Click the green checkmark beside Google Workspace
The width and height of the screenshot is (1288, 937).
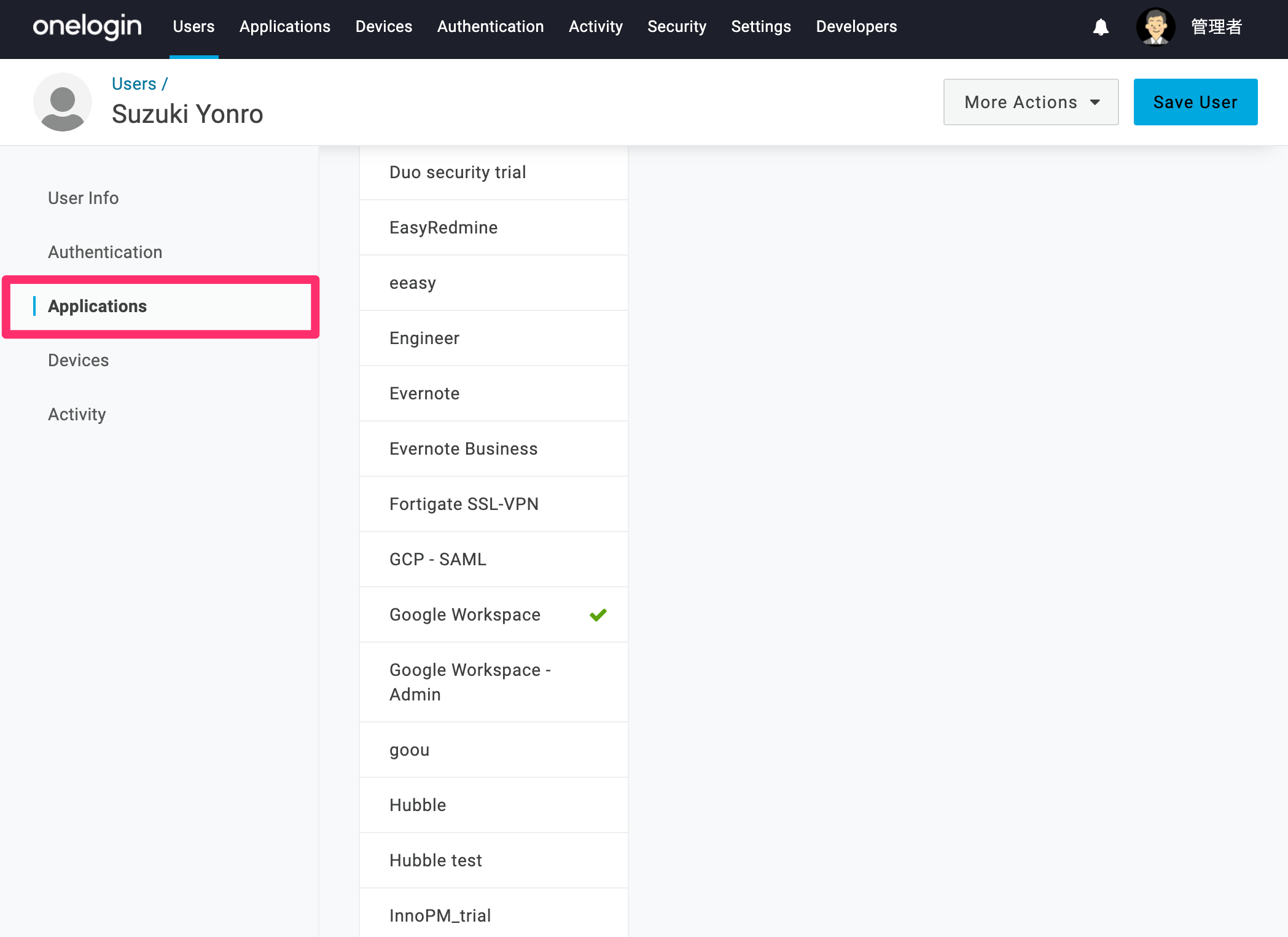(598, 614)
